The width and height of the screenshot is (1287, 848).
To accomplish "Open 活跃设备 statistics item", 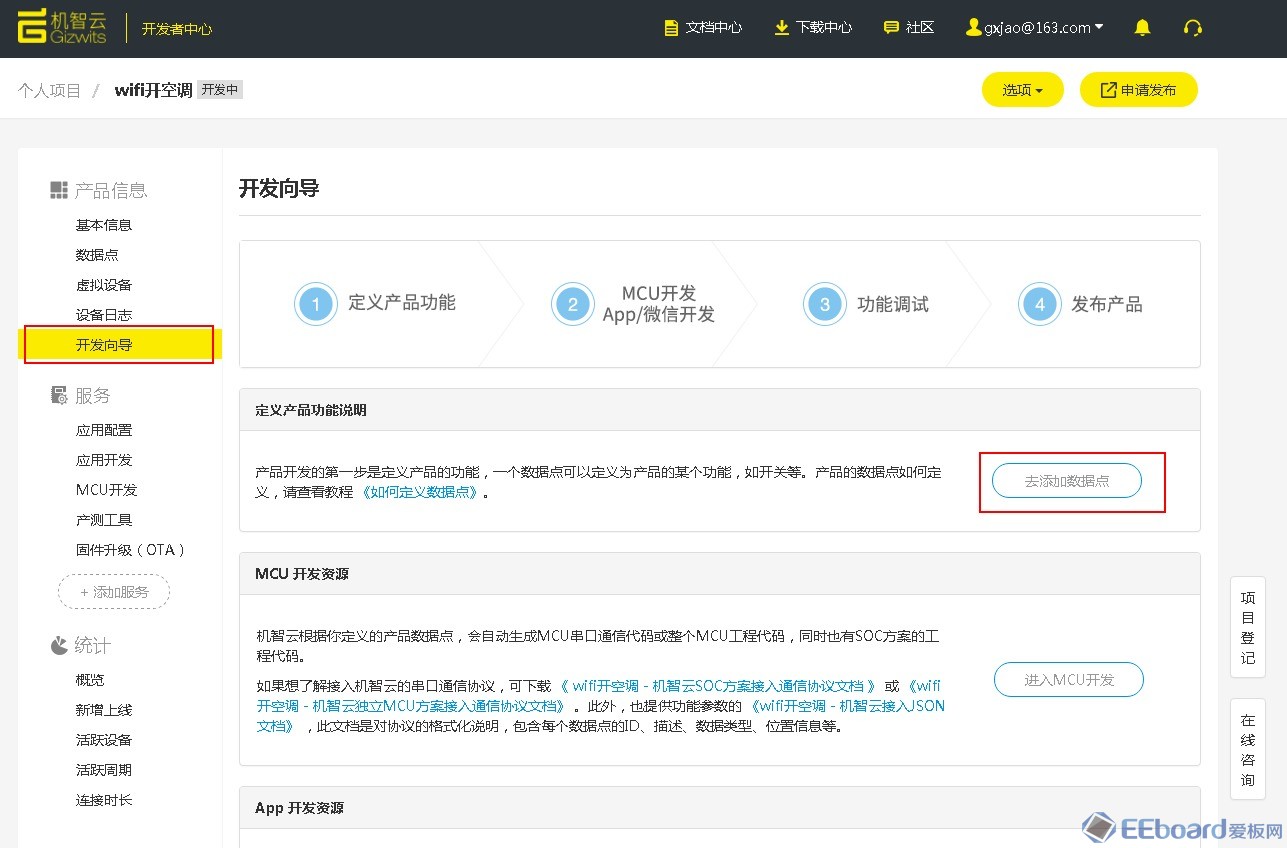I will pos(104,740).
